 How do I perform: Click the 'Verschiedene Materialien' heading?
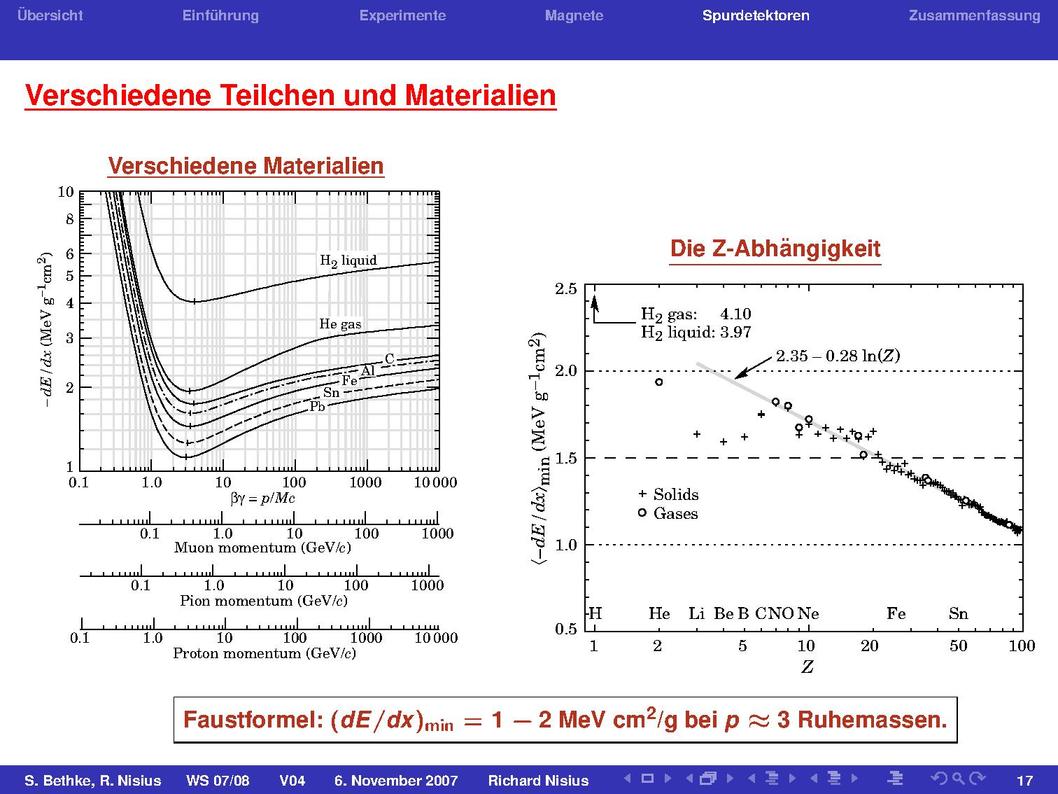tap(246, 166)
